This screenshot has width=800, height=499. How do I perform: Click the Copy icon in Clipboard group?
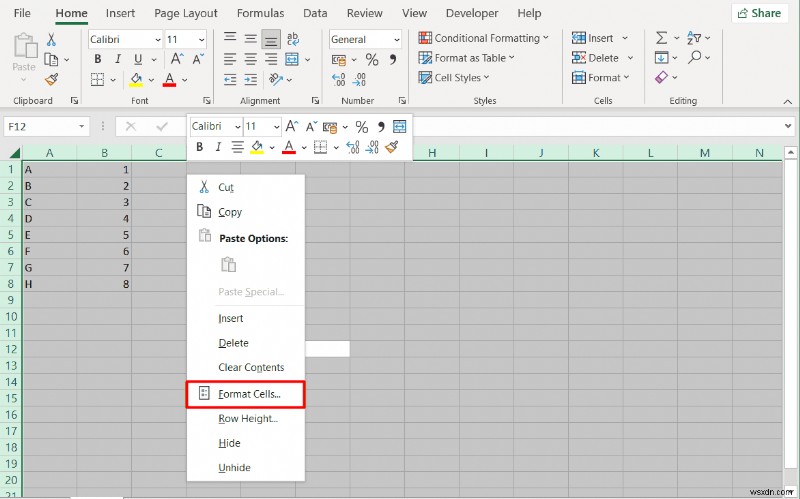(x=51, y=60)
